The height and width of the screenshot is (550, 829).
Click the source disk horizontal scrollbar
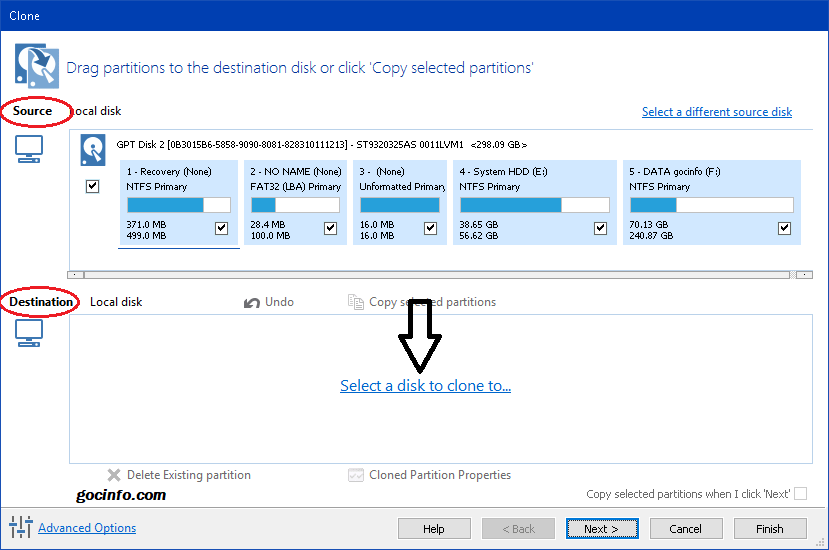tap(440, 274)
